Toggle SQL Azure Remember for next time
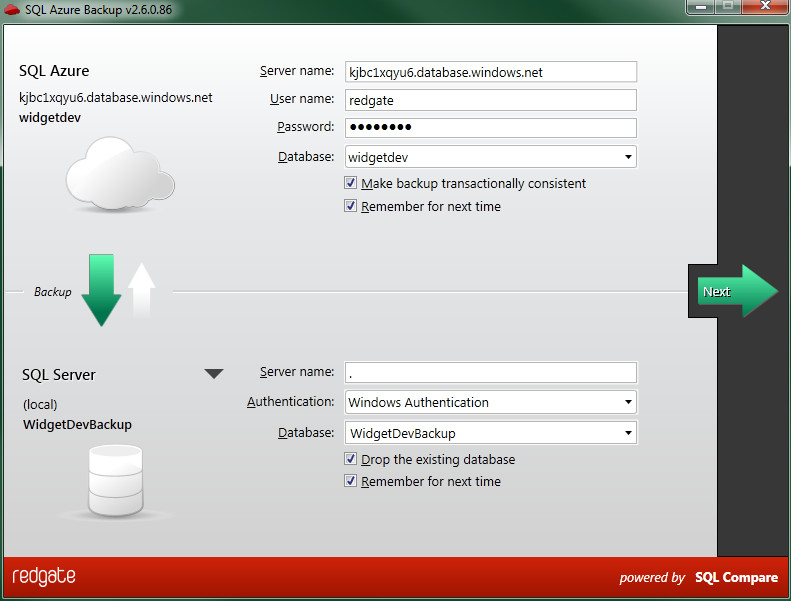791x601 pixels. [351, 206]
